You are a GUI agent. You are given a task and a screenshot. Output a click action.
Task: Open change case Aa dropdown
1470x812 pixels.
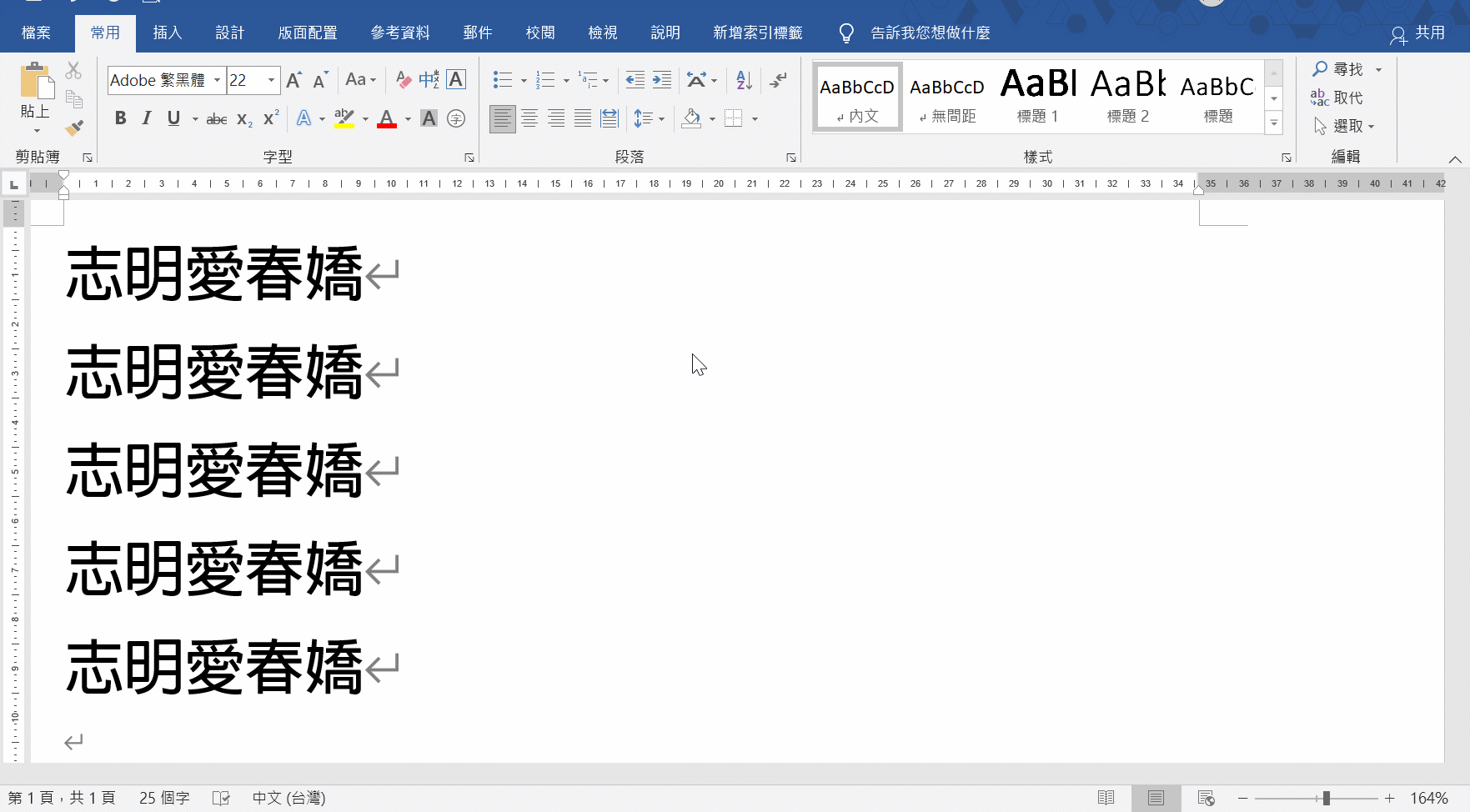pos(360,80)
